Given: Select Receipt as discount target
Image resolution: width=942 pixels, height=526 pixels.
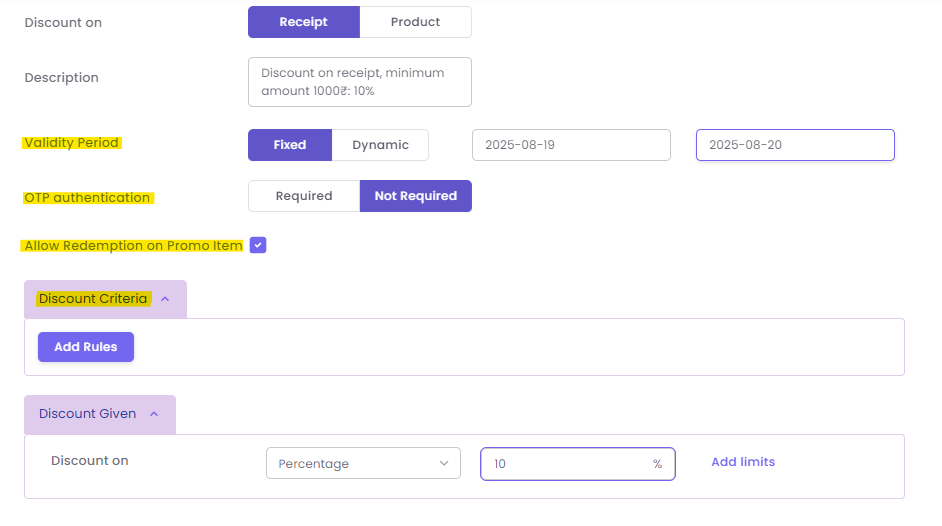Looking at the screenshot, I should click(303, 22).
